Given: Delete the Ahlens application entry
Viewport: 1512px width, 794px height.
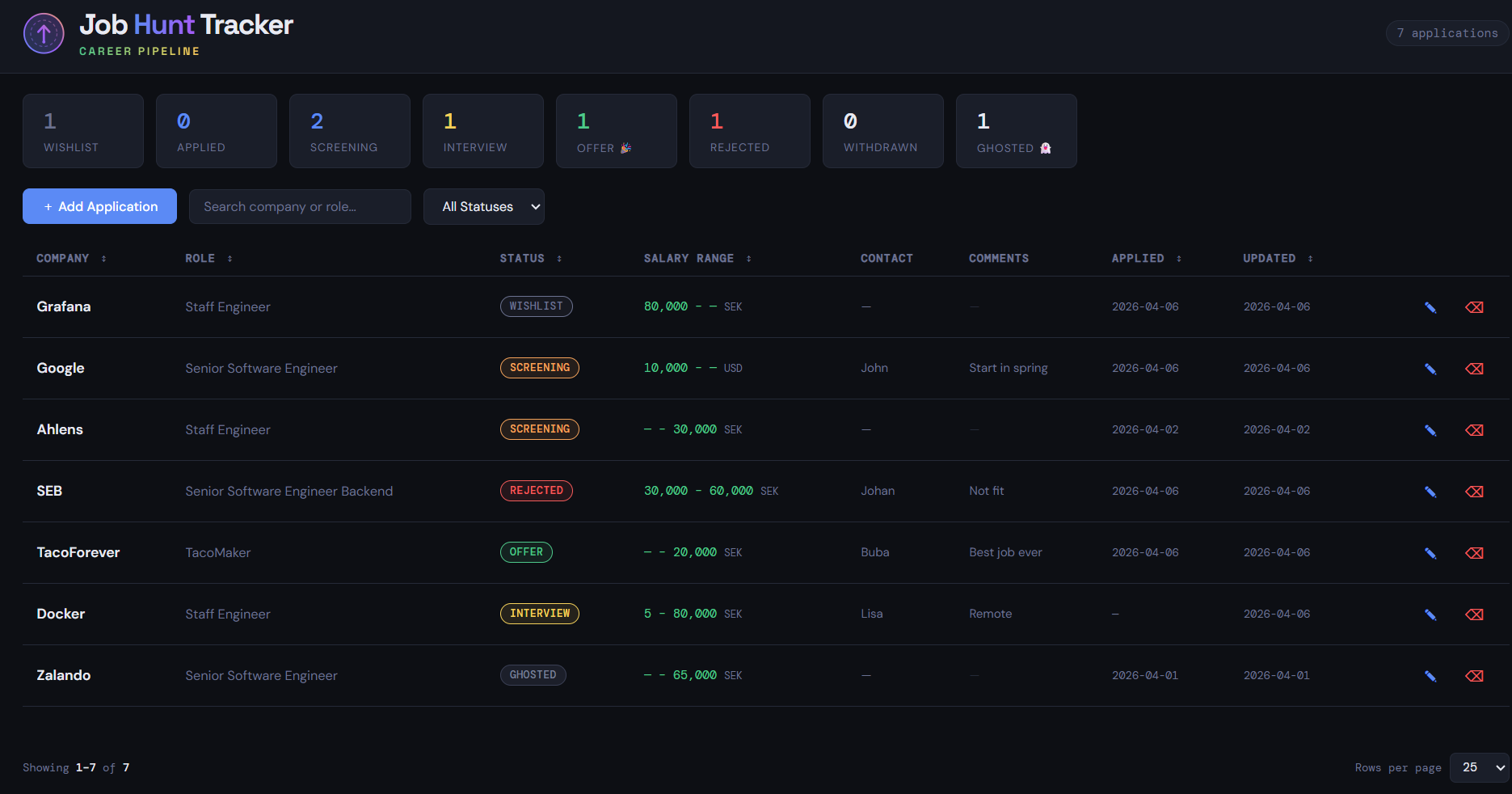Looking at the screenshot, I should [1474, 430].
